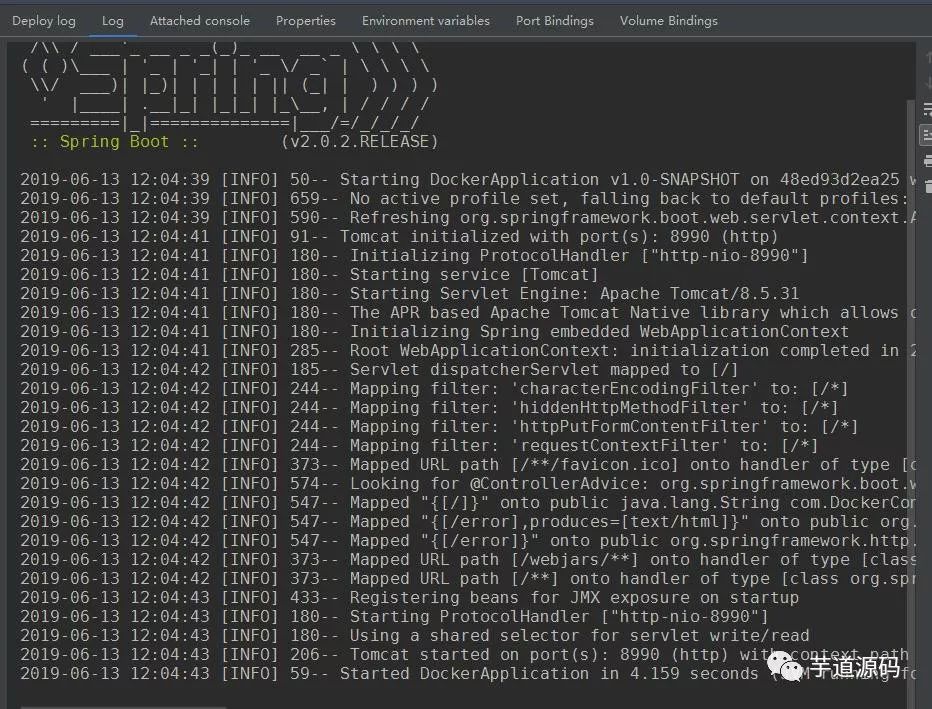Click the '[/error],produces=[text/html]' log line
Viewport: 932px width, 709px height.
click(468, 522)
